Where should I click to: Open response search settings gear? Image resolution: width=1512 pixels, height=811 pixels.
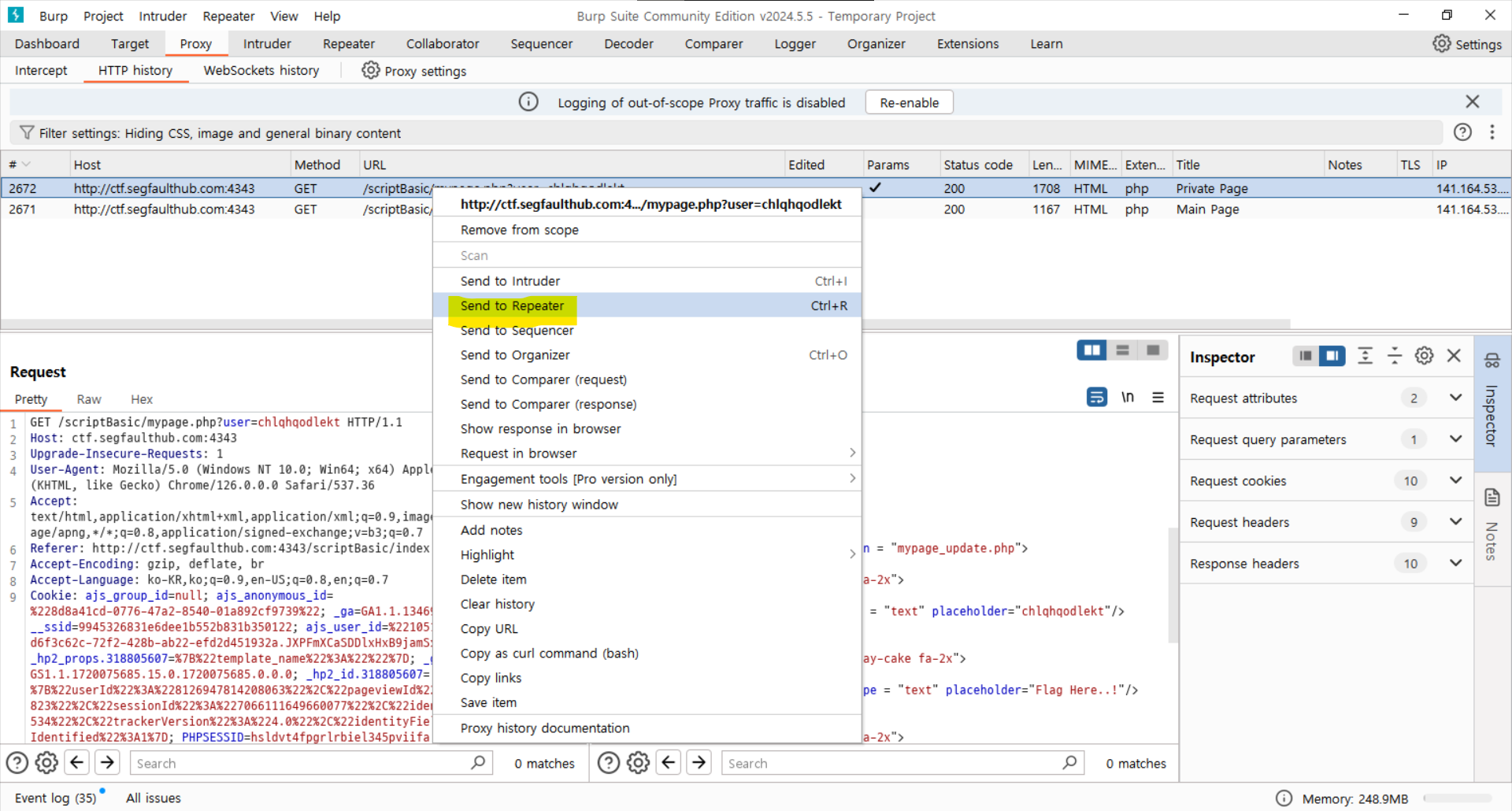point(639,762)
